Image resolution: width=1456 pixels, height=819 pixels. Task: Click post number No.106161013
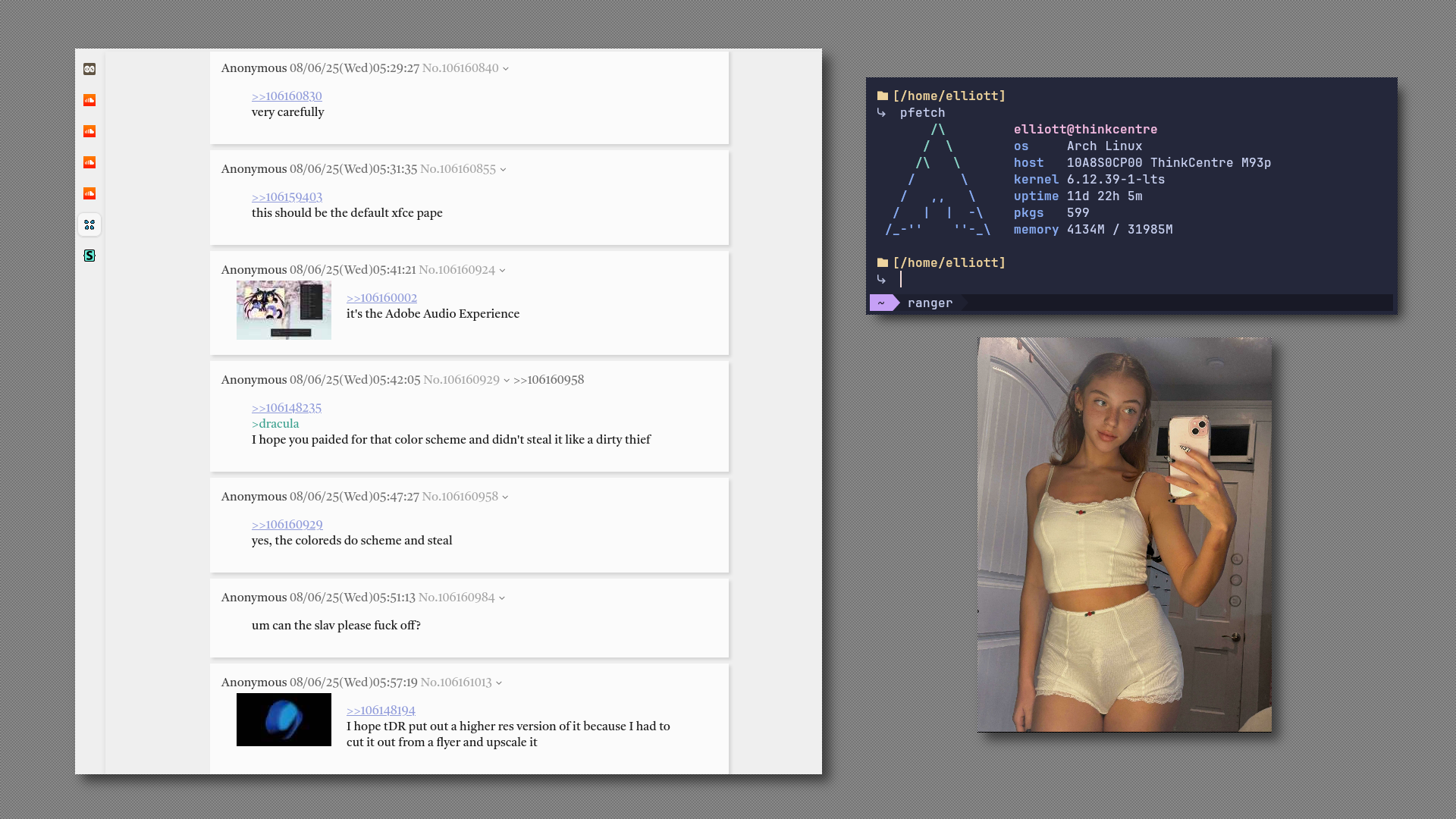click(x=457, y=682)
